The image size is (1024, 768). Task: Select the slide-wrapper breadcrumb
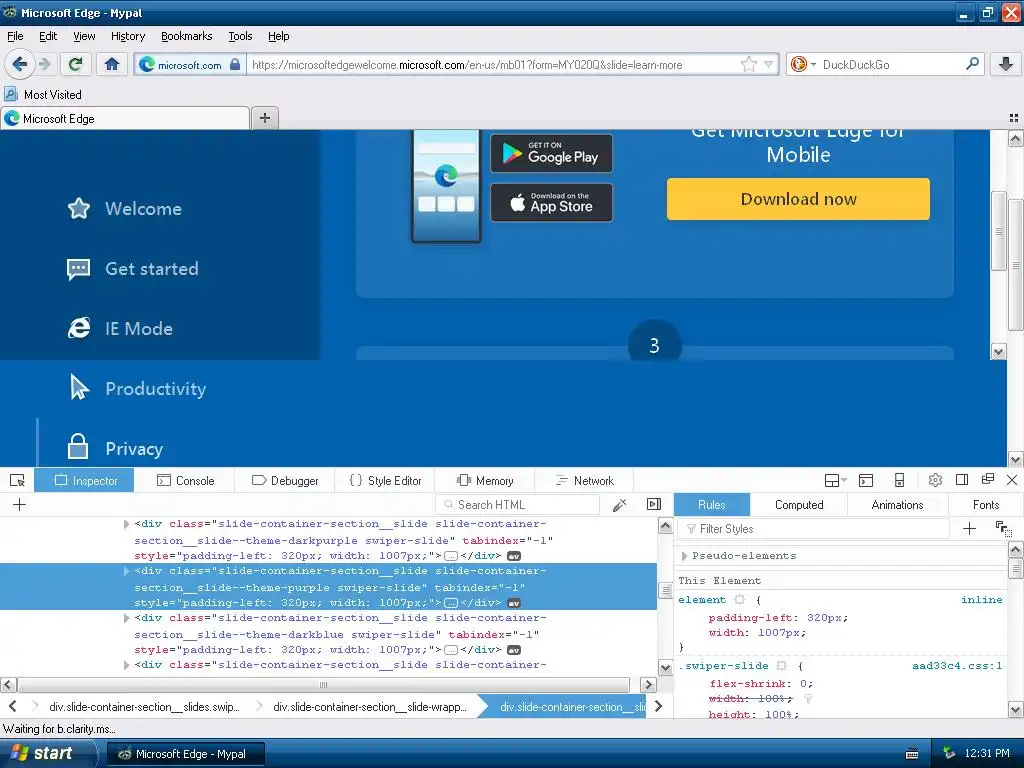370,707
